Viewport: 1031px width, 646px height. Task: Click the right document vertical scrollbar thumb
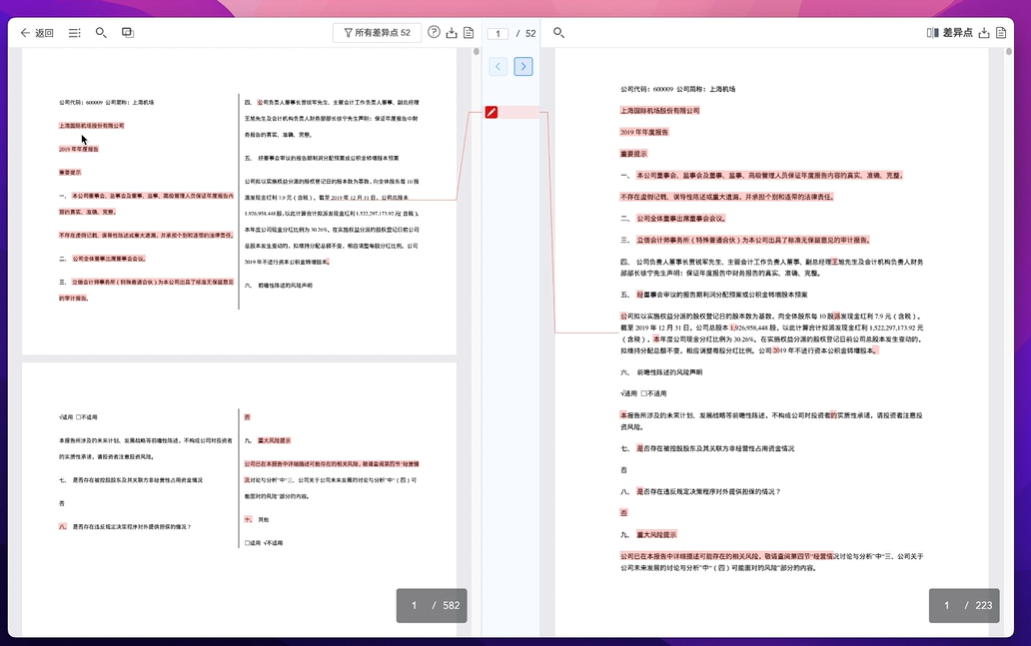(x=1009, y=52)
